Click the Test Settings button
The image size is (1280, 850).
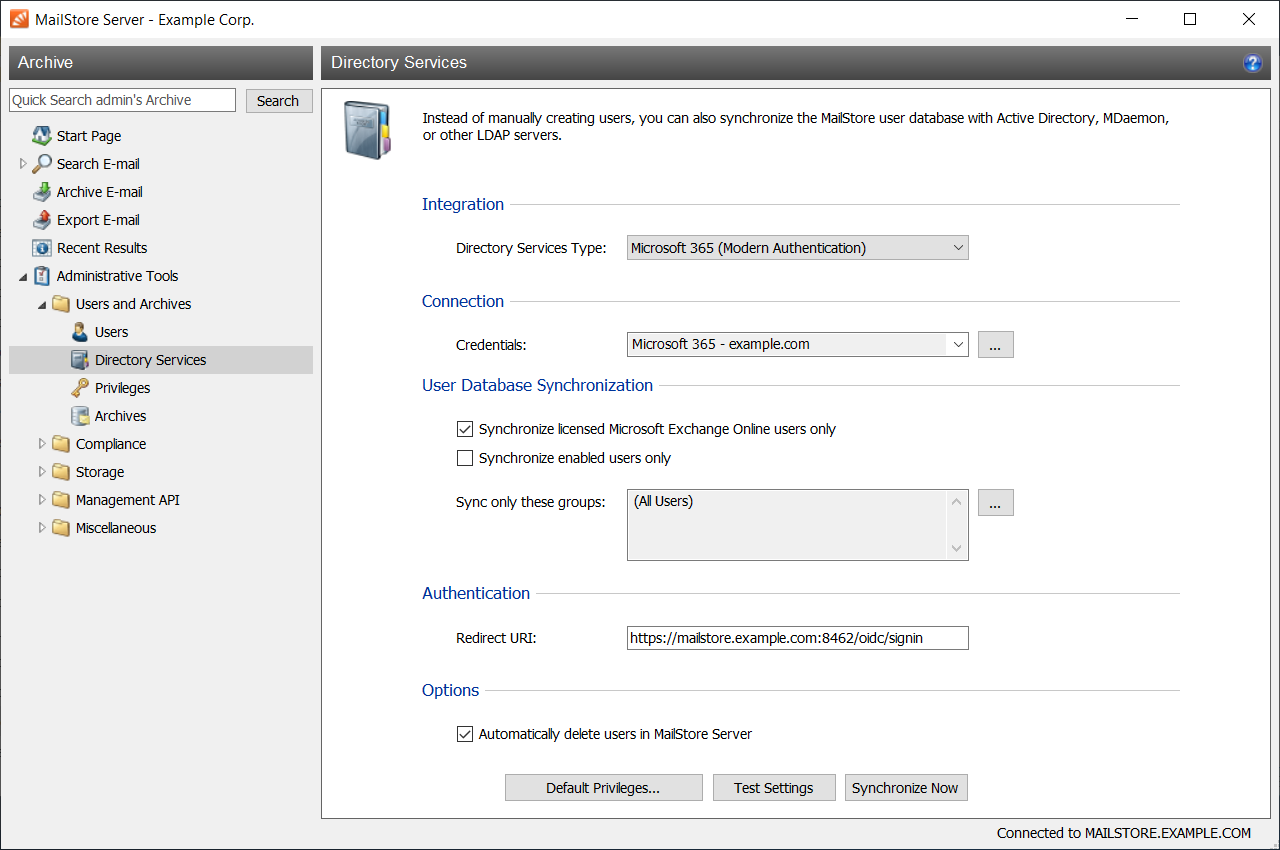pyautogui.click(x=773, y=788)
